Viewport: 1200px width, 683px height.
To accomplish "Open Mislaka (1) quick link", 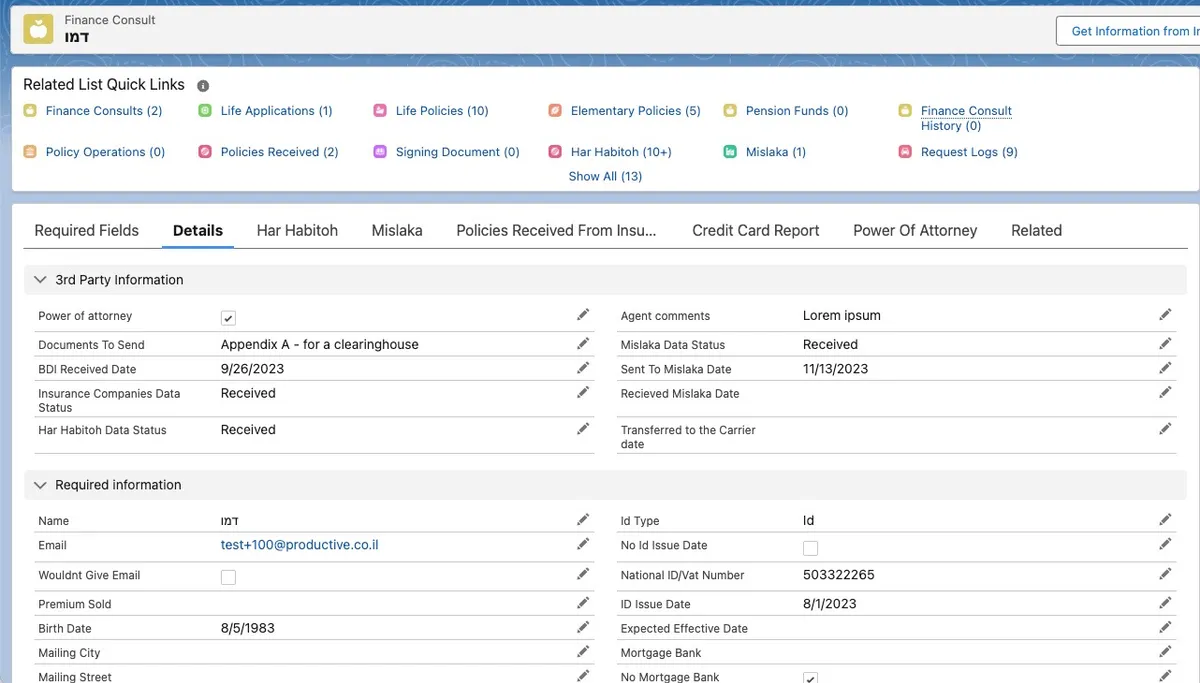I will point(776,152).
